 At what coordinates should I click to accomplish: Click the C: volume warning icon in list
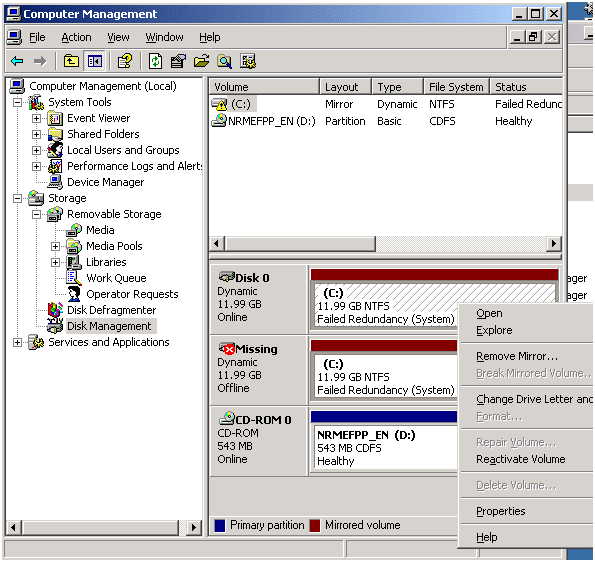click(219, 104)
